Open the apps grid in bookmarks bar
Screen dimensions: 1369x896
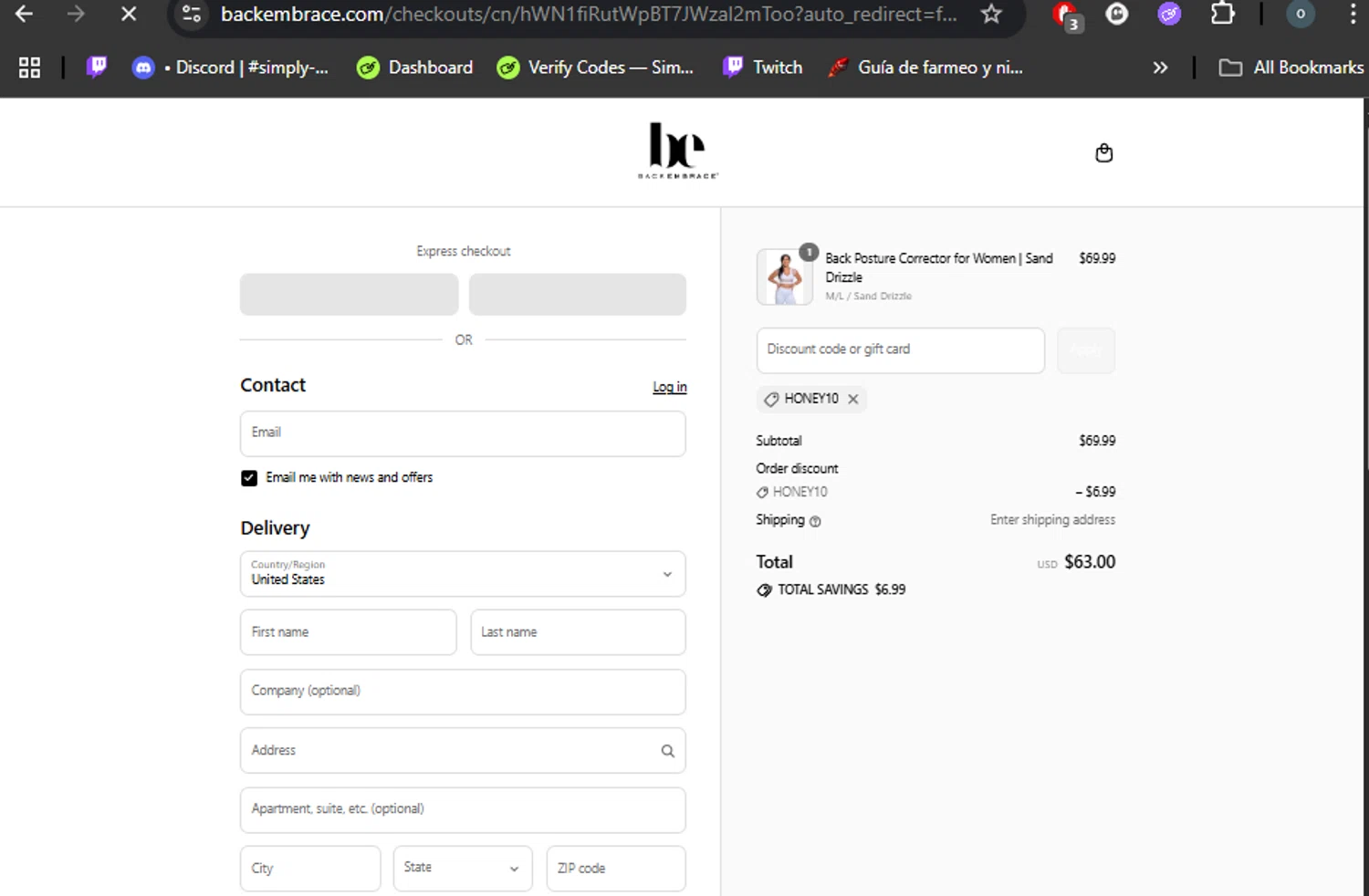[x=29, y=68]
